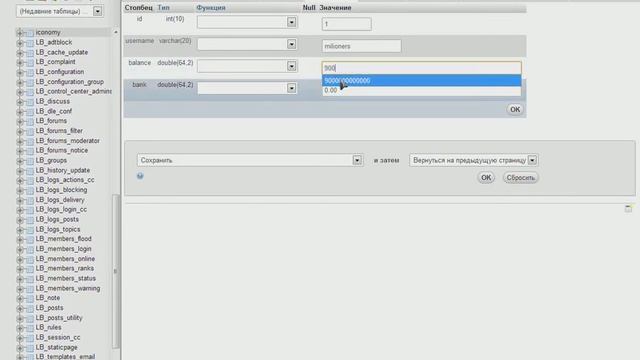Image resolution: width=640 pixels, height=360 pixels.
Task: Open the LB_logs_blocking table
Action: point(61,190)
